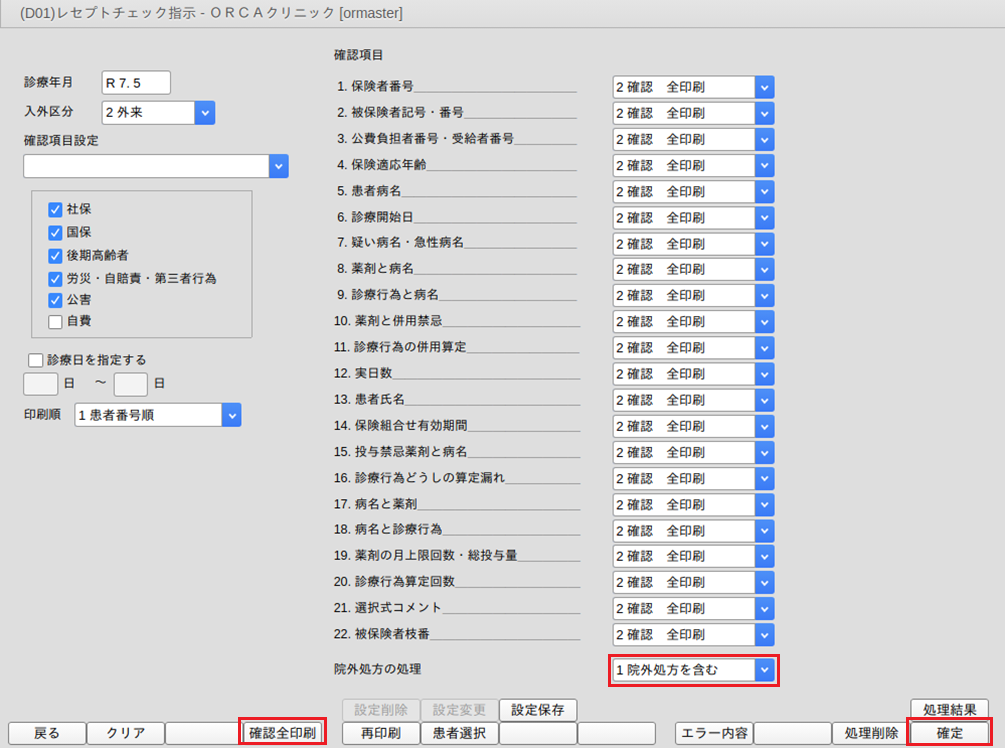Uncheck the 社保 checkbox

tap(55, 210)
